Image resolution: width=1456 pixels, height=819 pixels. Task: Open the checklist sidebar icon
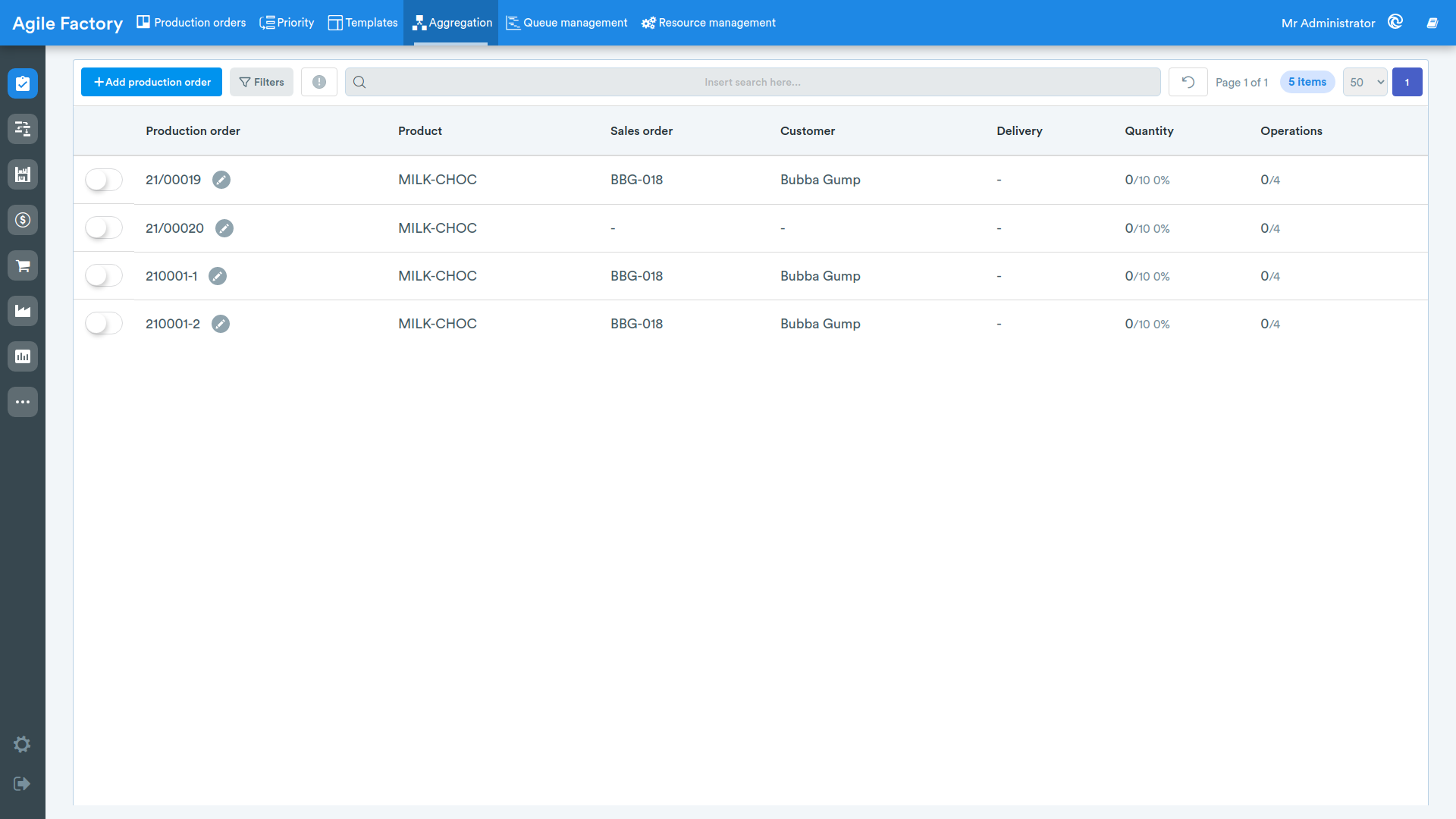pyautogui.click(x=23, y=83)
